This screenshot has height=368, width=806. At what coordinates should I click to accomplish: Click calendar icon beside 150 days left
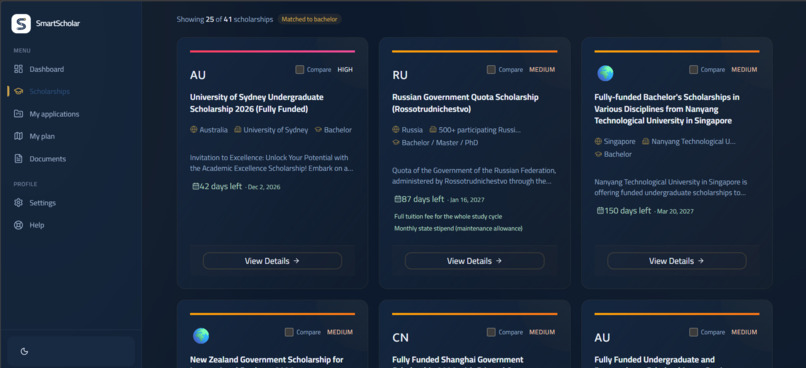(600, 211)
